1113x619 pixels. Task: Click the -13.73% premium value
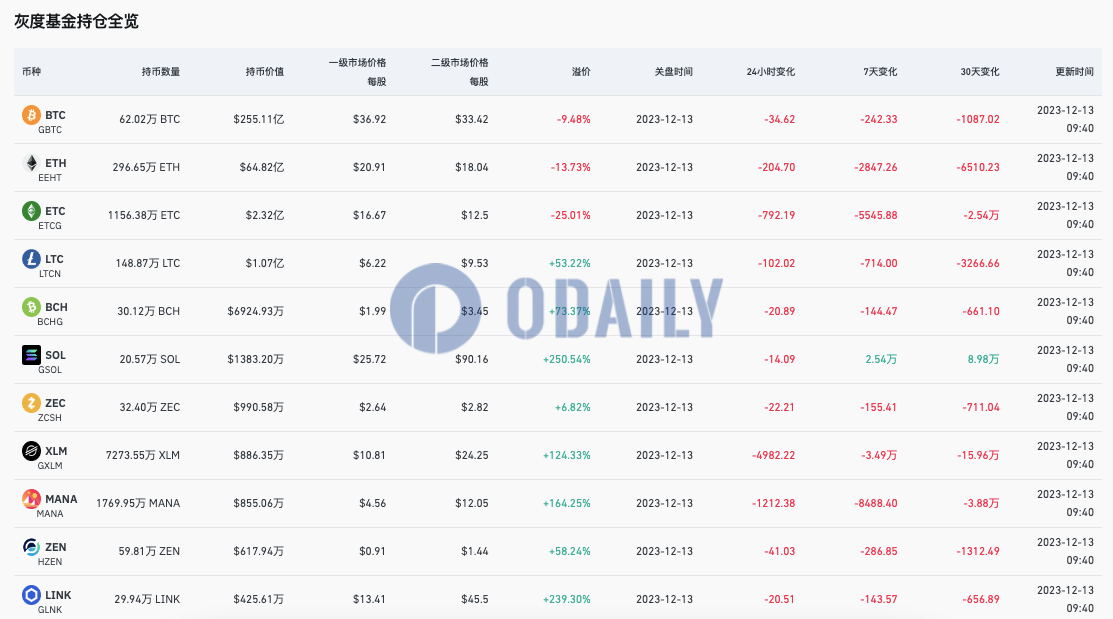coord(571,168)
